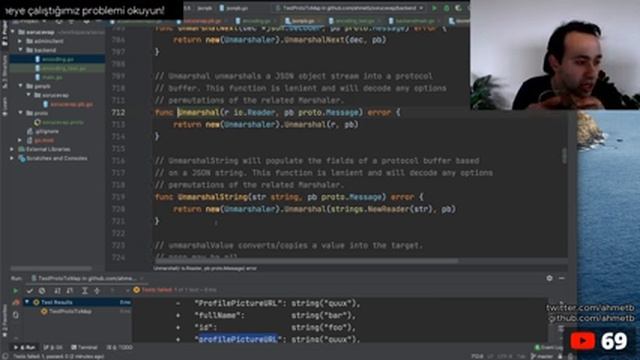
Task: Click the editor vertical scrollbar thumb
Action: [564, 156]
